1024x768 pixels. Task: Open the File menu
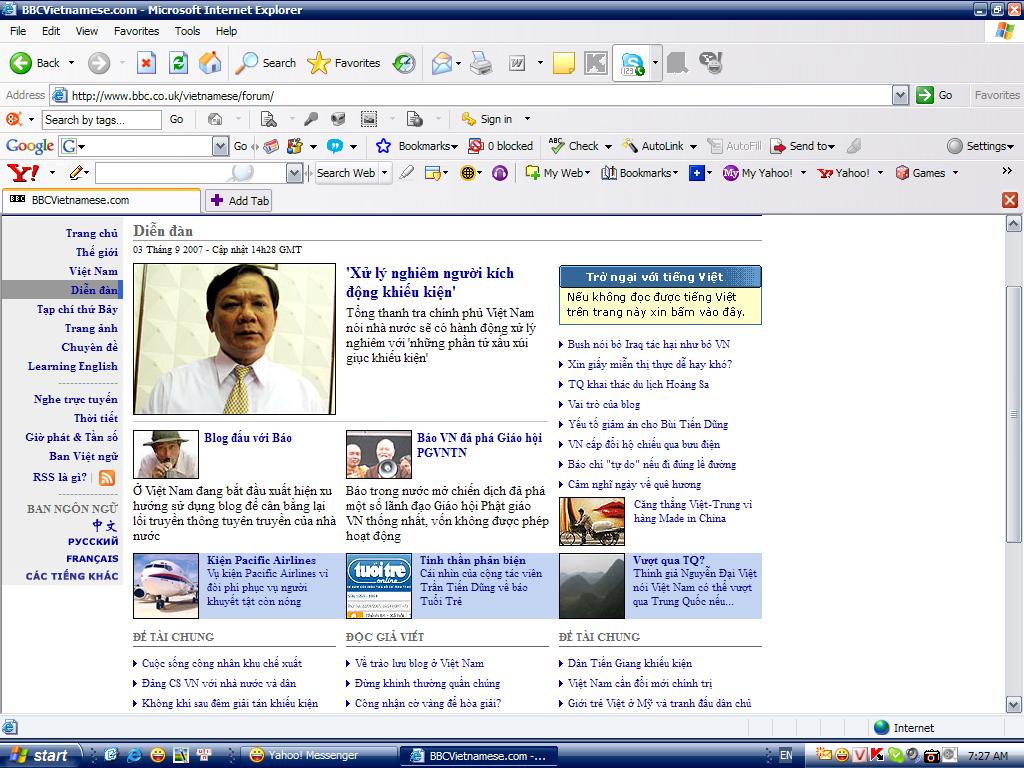point(18,31)
